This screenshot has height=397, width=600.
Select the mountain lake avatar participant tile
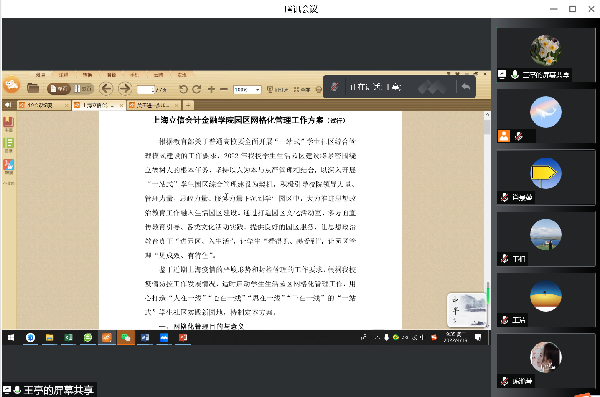pyautogui.click(x=546, y=238)
